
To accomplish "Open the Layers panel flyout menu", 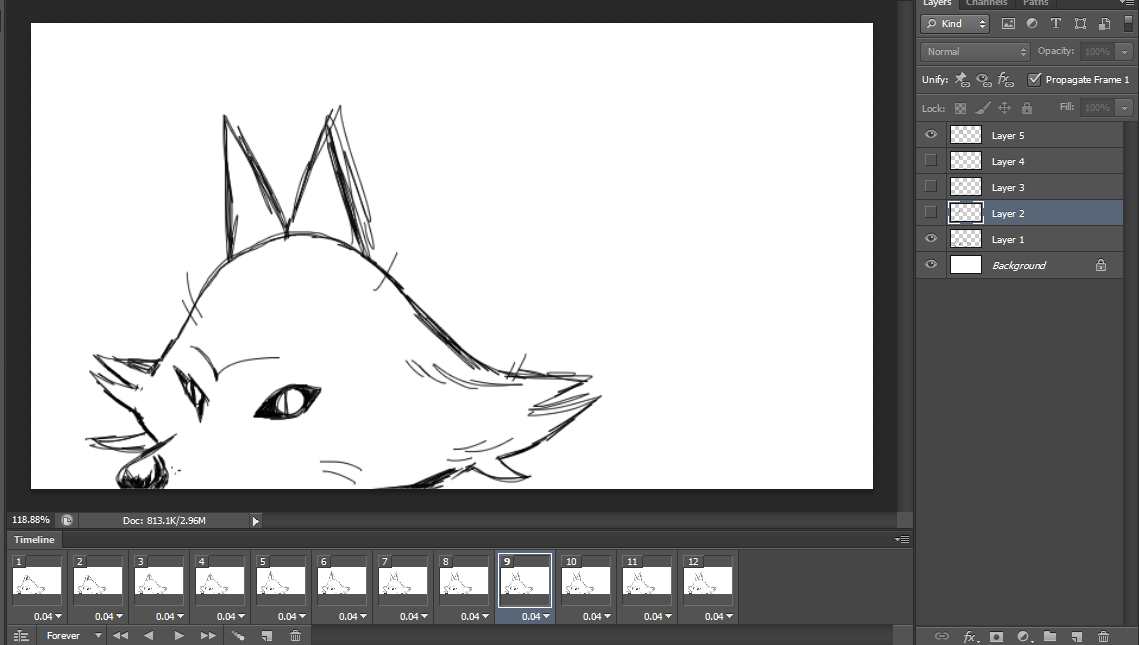I will pyautogui.click(x=1127, y=3).
